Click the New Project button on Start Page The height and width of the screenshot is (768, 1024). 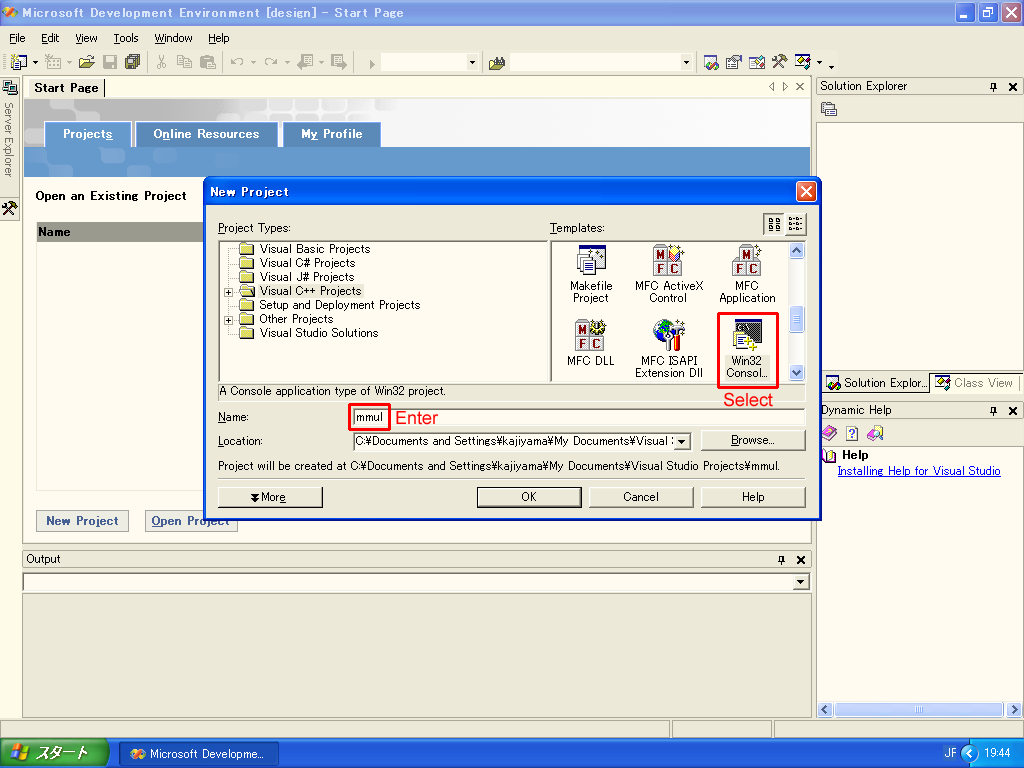tap(83, 521)
